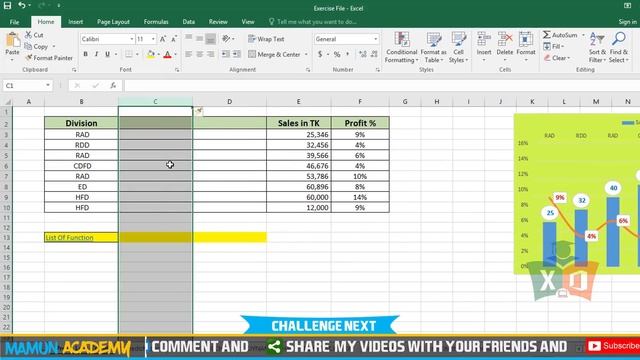640x360 pixels.
Task: Select the List Of Function cell
Action: [81, 238]
